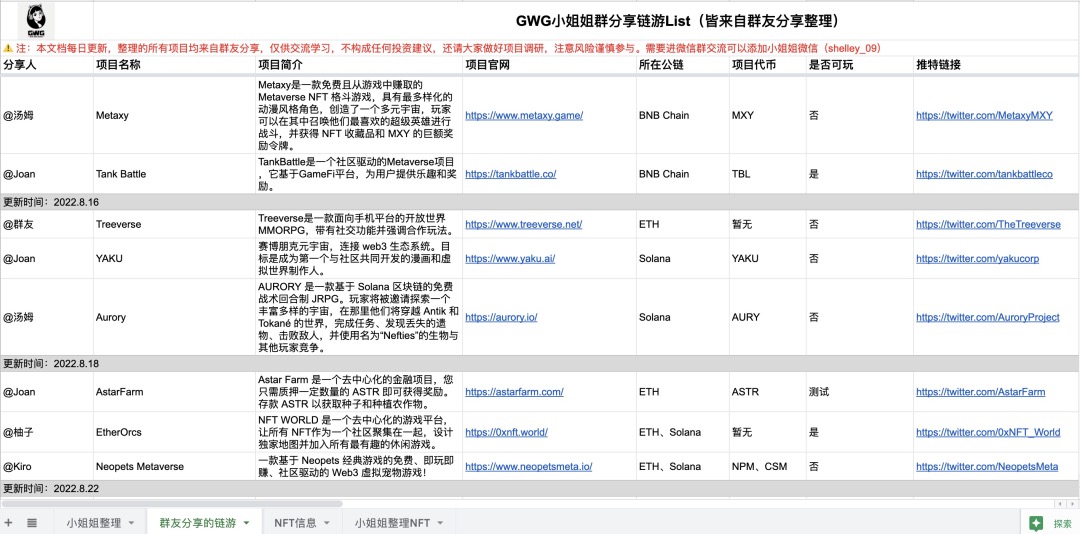This screenshot has width=1080, height=534.
Task: Select the AstarFarm project name cell
Action: pyautogui.click(x=174, y=392)
